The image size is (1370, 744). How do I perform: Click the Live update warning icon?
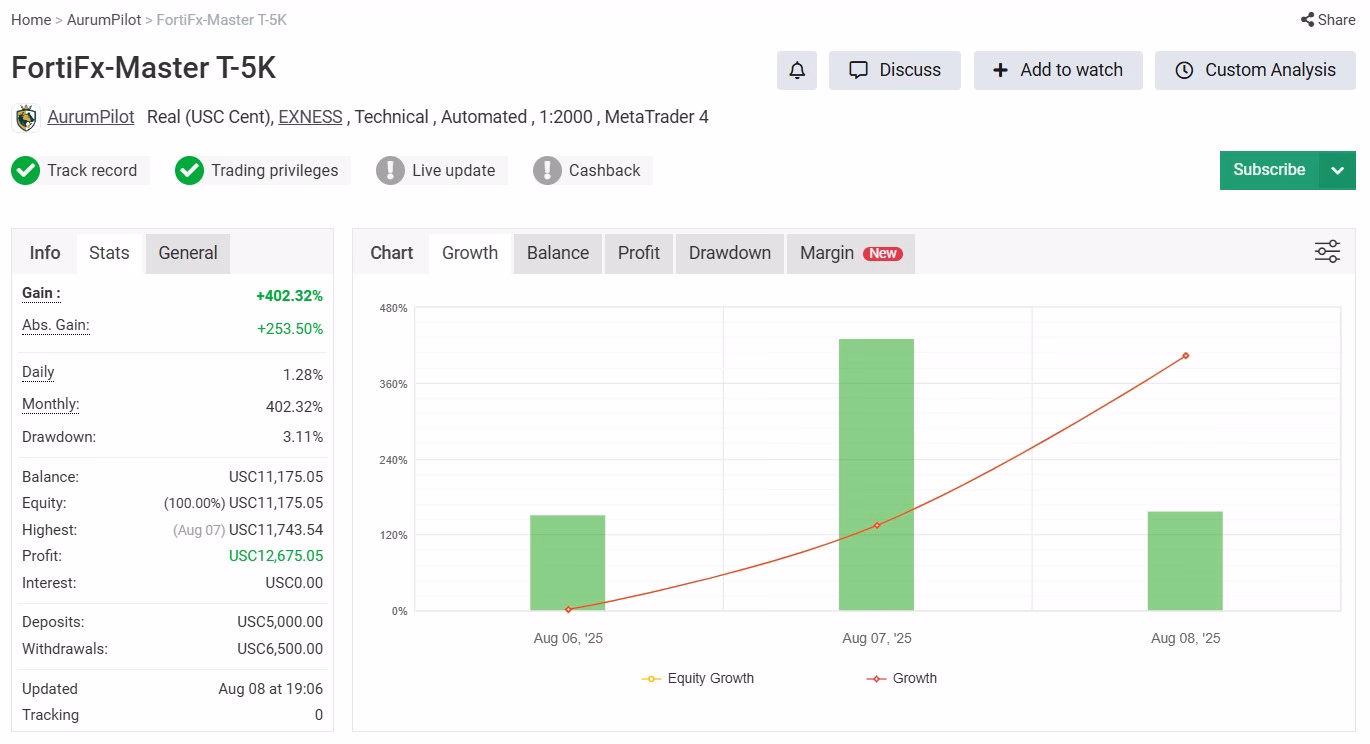[390, 171]
